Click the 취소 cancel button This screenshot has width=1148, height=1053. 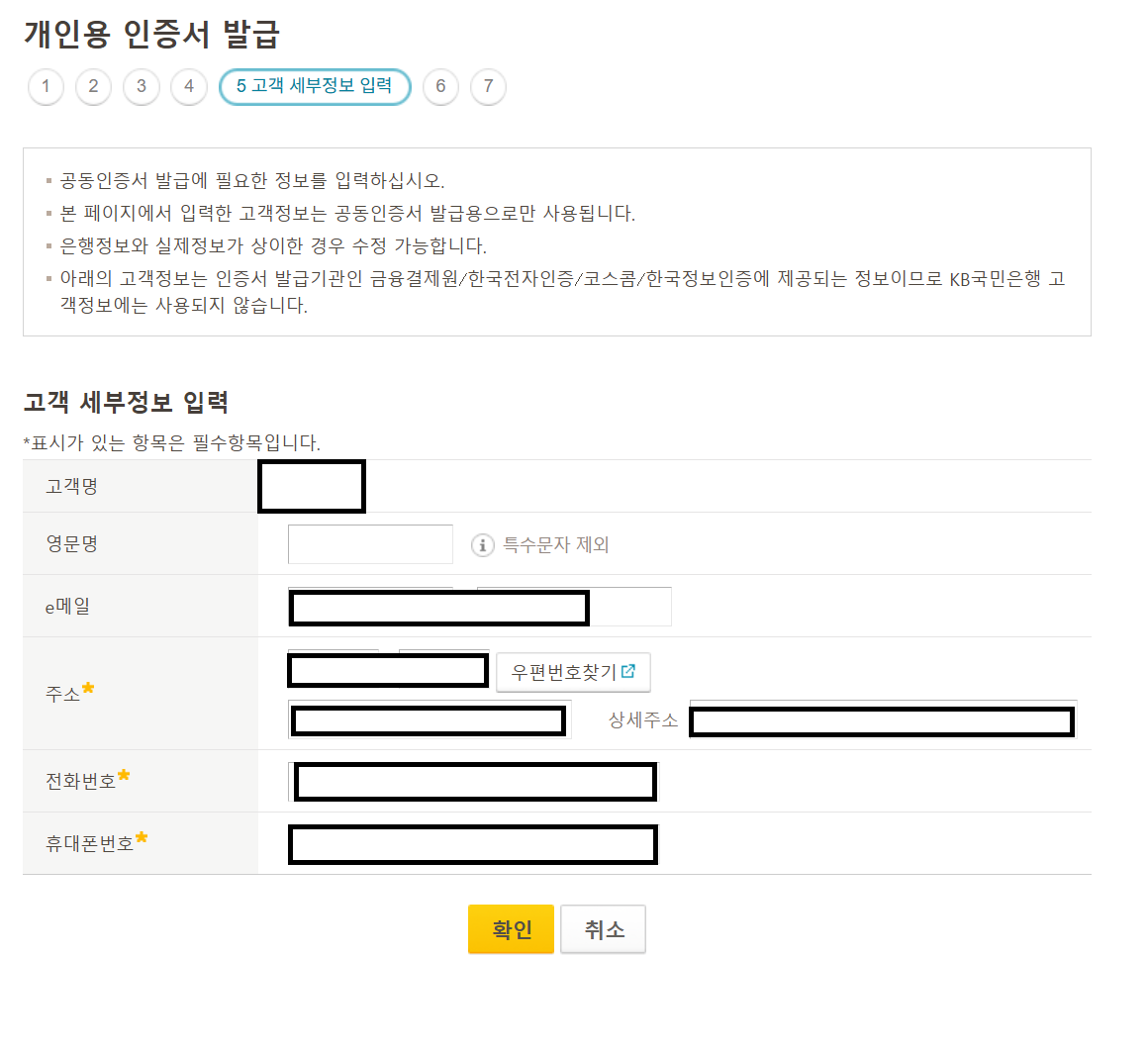pyautogui.click(x=603, y=928)
